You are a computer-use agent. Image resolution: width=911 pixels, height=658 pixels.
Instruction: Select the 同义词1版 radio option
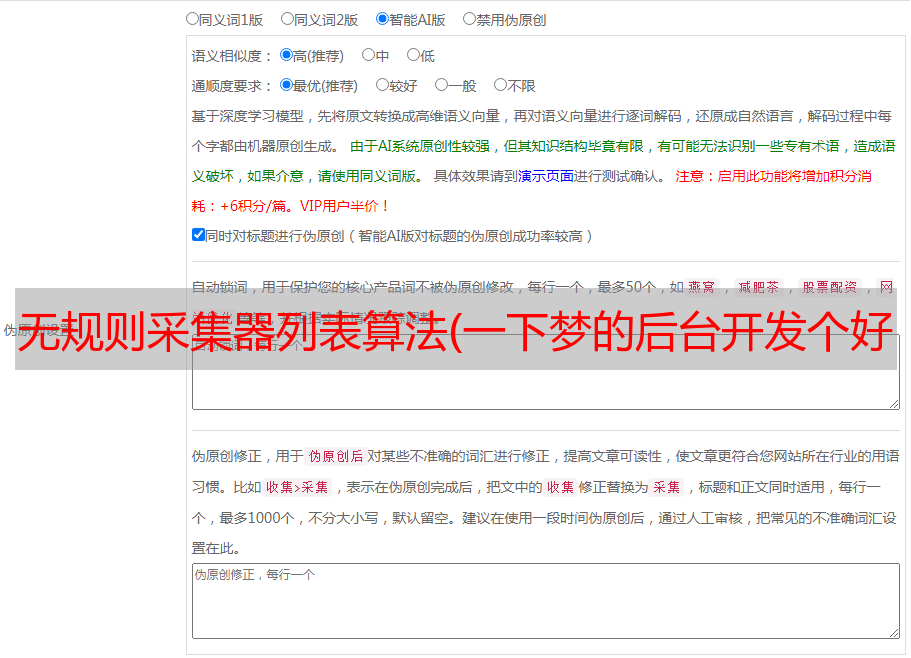tap(192, 19)
